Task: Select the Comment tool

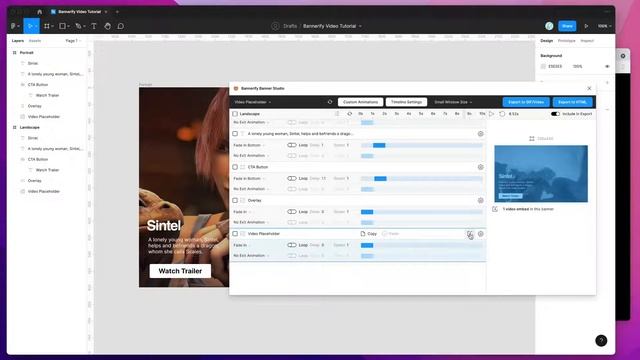Action: pos(120,26)
